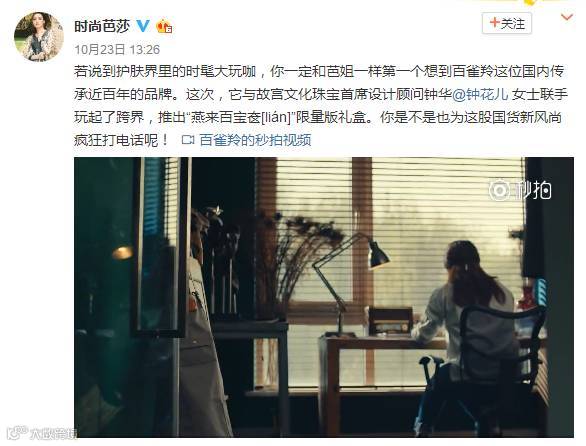Viewport: 586px width, 446px height.
Task: Click the post body text paragraph
Action: pyautogui.click(x=321, y=106)
